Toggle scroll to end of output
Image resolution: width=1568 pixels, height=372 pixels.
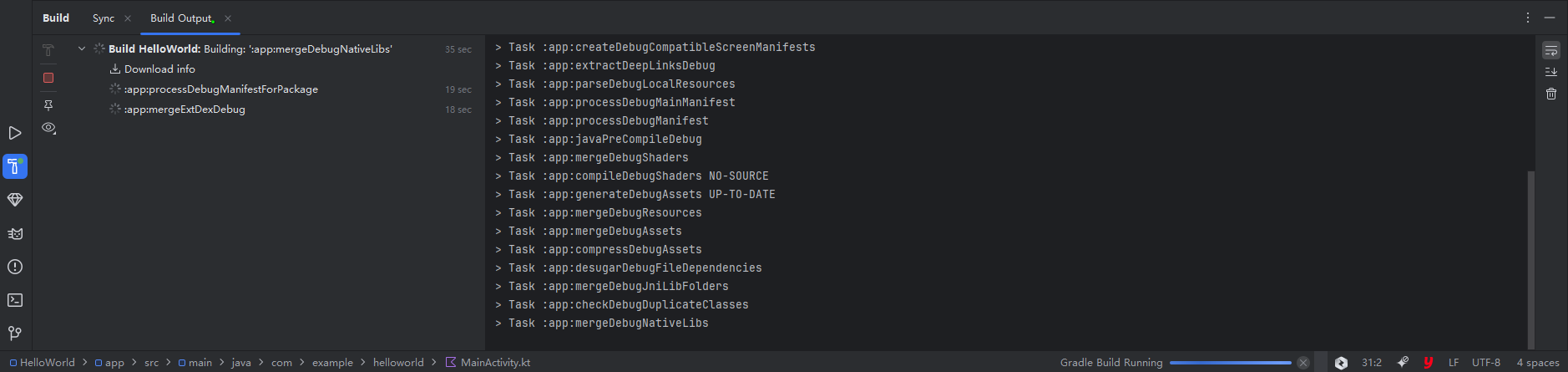[1550, 72]
